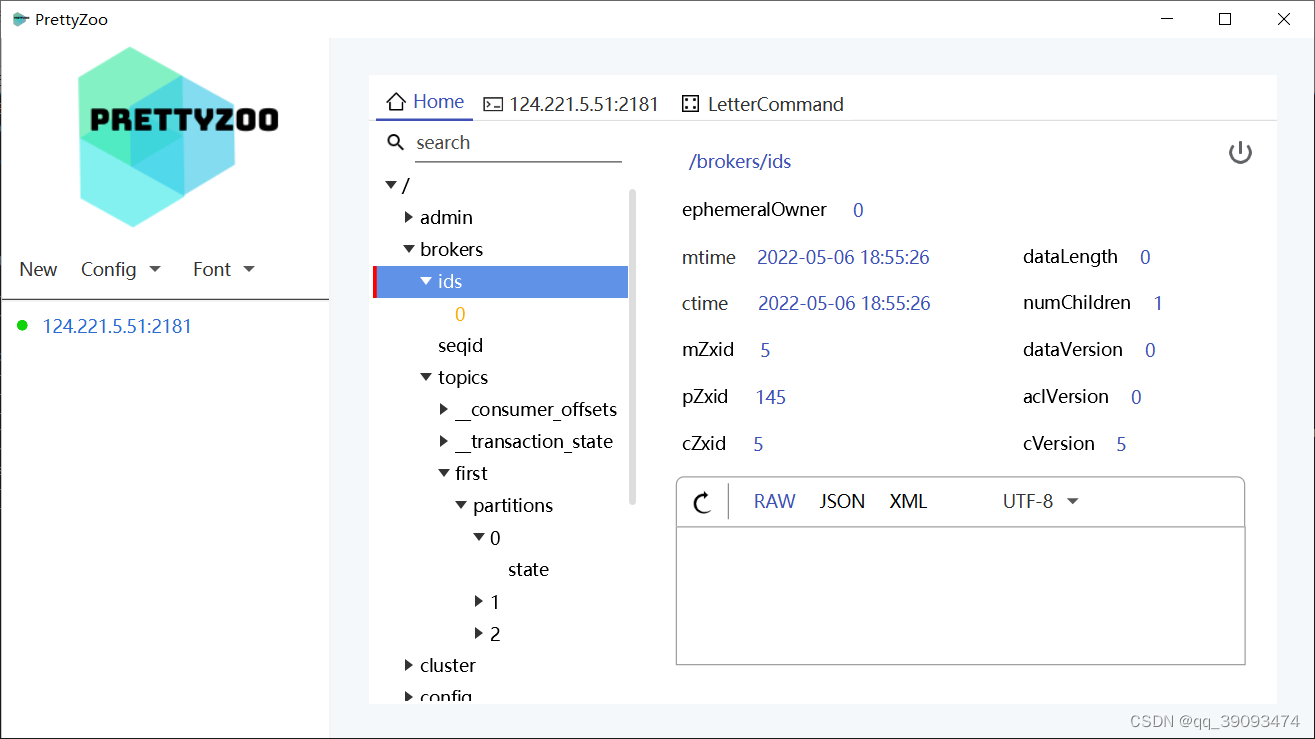Select XML data format

(x=908, y=501)
